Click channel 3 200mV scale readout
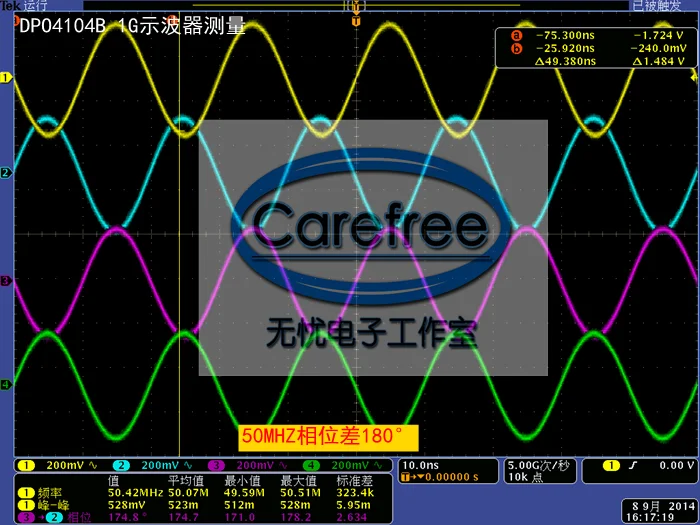The height and width of the screenshot is (525, 700). 255,466
